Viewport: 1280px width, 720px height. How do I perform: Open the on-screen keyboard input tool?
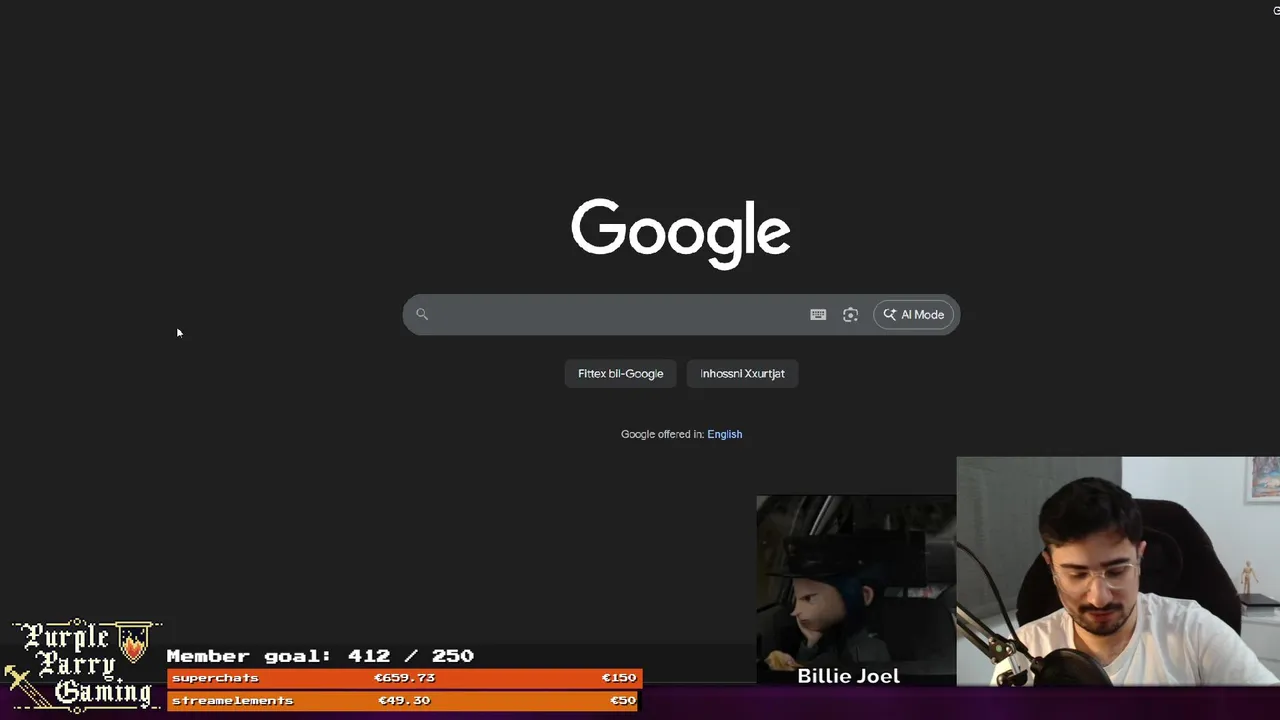[x=818, y=314]
